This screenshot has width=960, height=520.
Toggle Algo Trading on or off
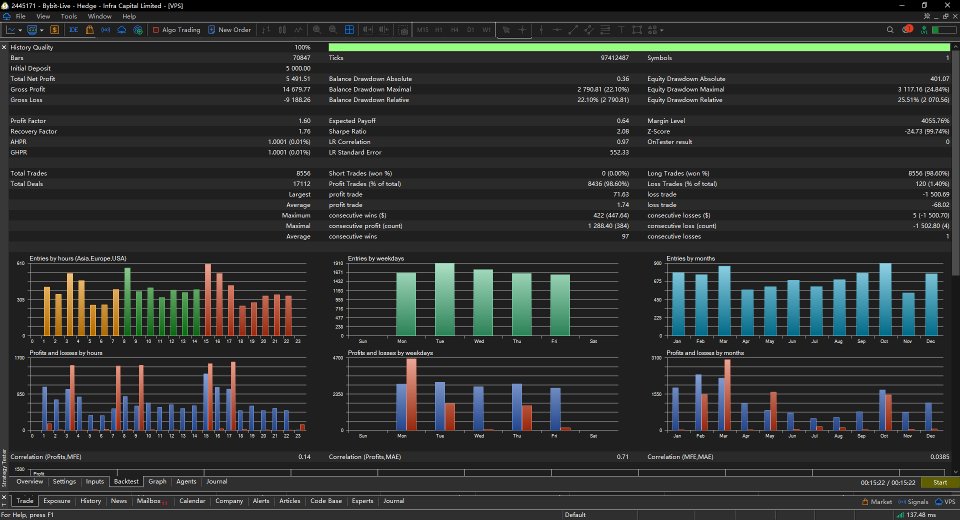[176, 29]
